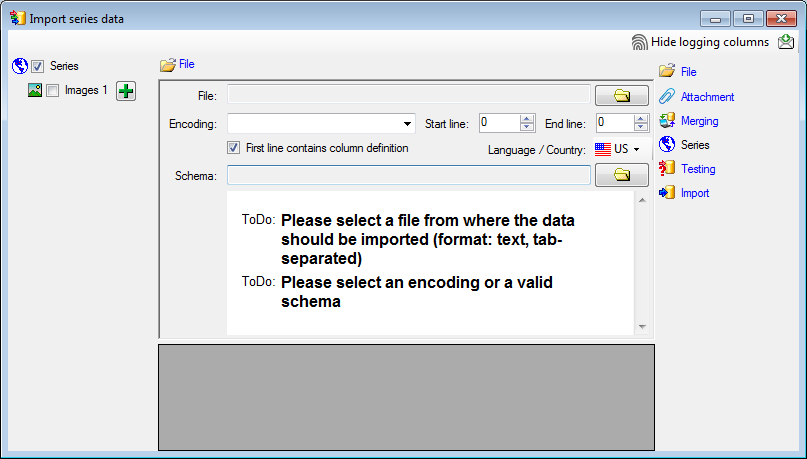The width and height of the screenshot is (807, 459).
Task: Click the ToDo list scroll up arrow
Action: click(x=642, y=200)
